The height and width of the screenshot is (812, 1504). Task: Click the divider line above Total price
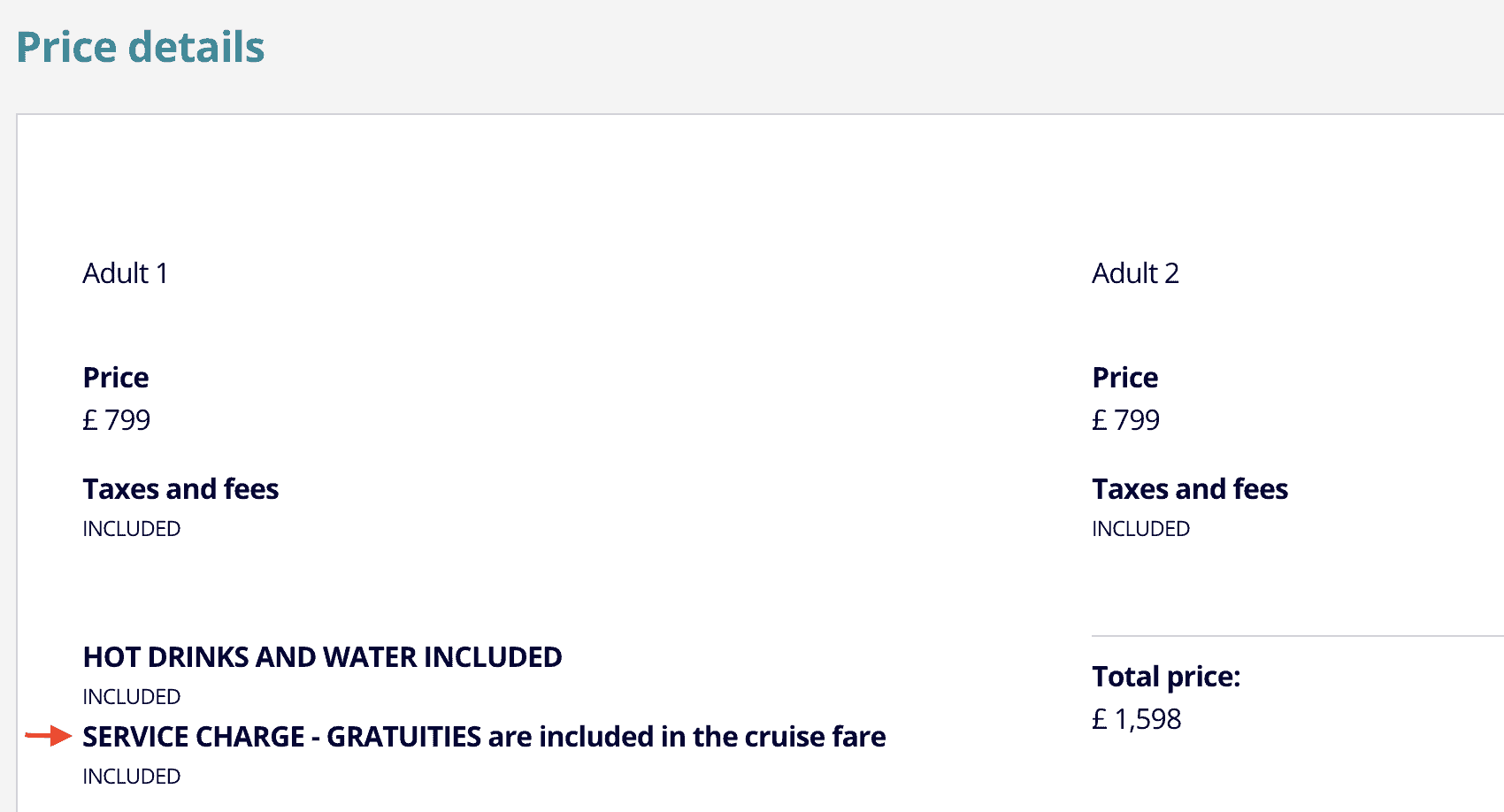[1298, 636]
